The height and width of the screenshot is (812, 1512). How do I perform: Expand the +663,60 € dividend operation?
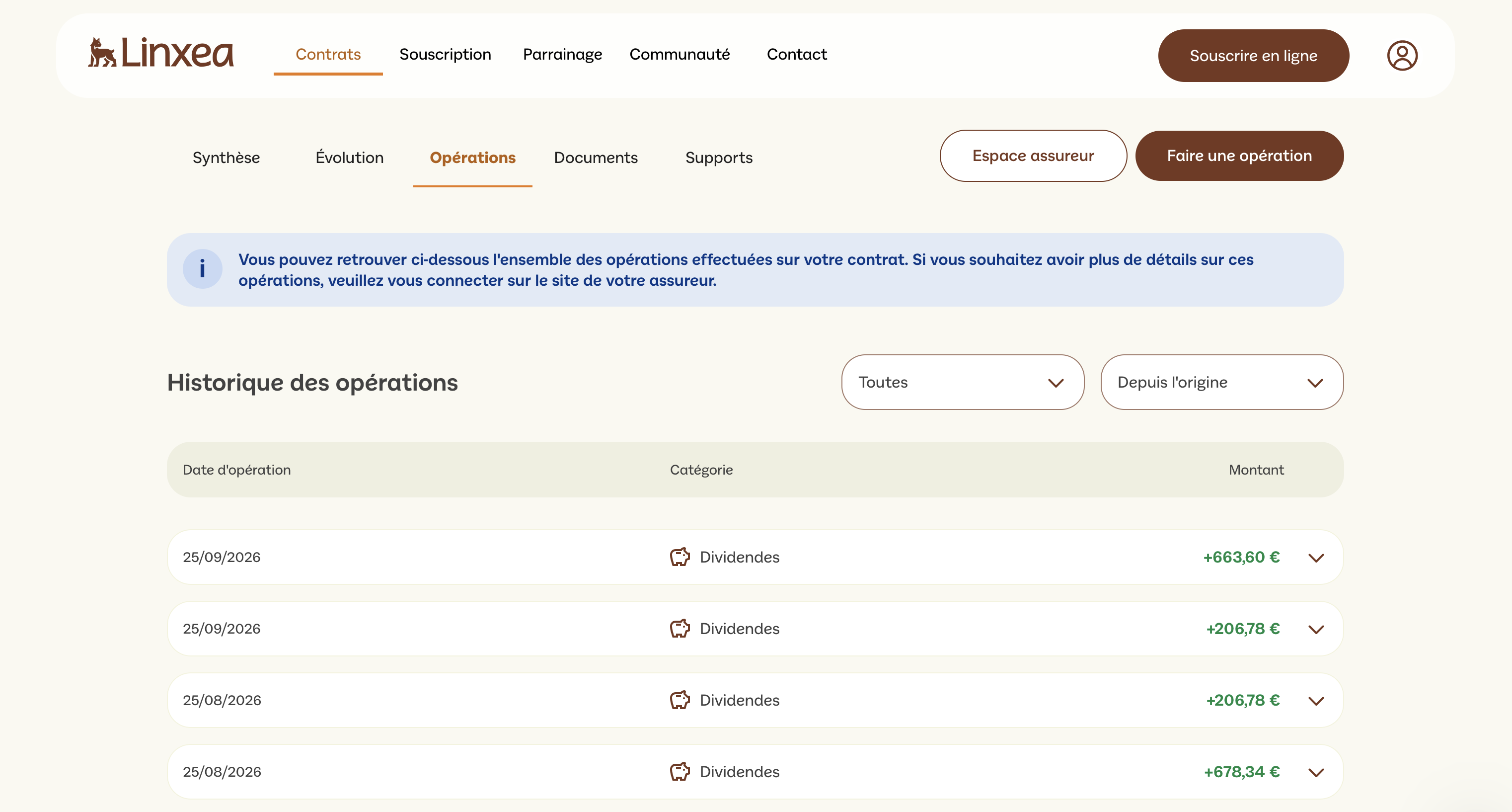1316,558
